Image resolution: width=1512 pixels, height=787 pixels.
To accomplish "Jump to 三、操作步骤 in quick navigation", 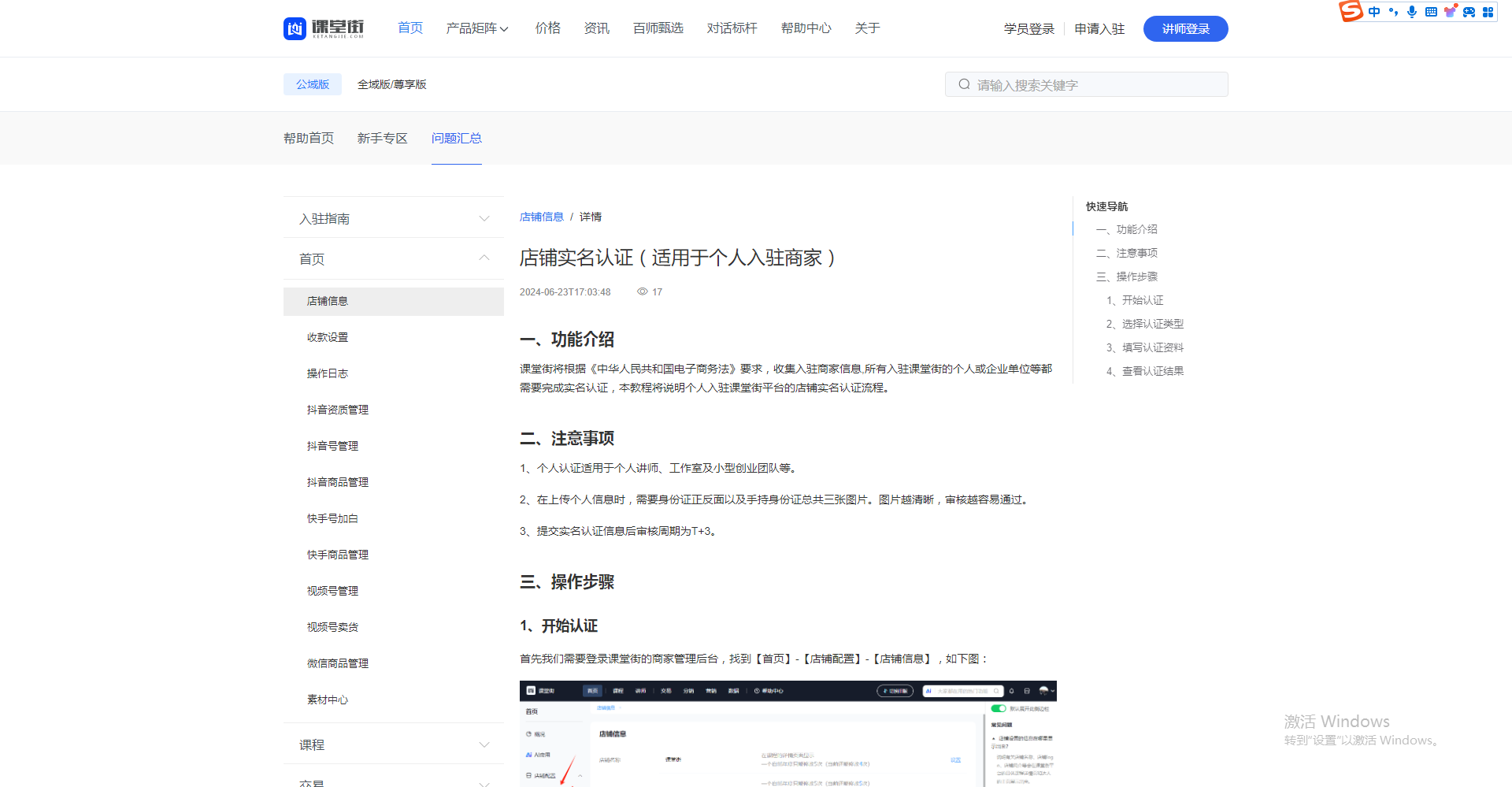I will (x=1127, y=277).
